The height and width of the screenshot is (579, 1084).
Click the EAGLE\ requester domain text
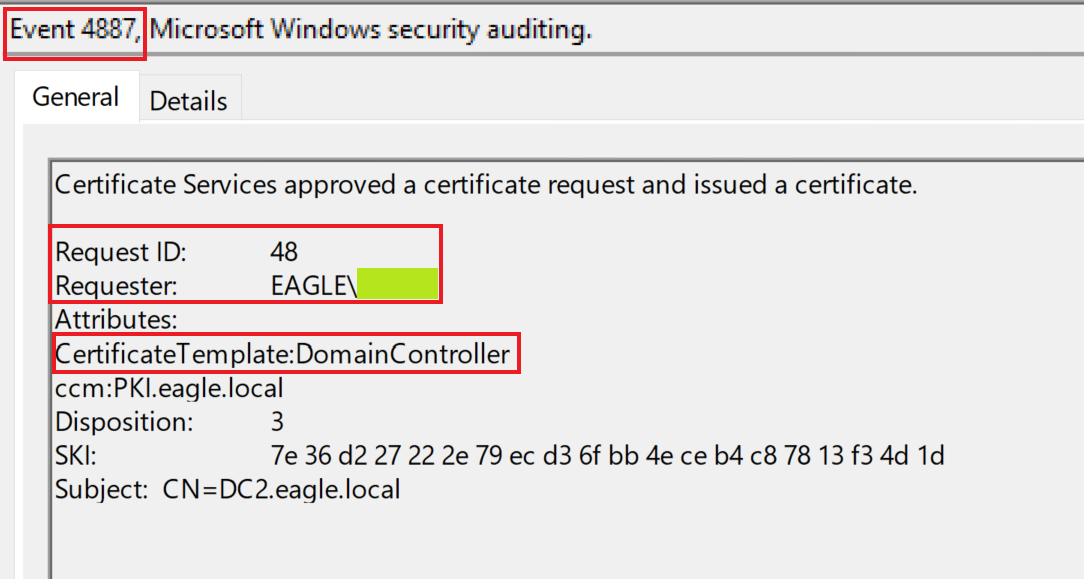(313, 286)
